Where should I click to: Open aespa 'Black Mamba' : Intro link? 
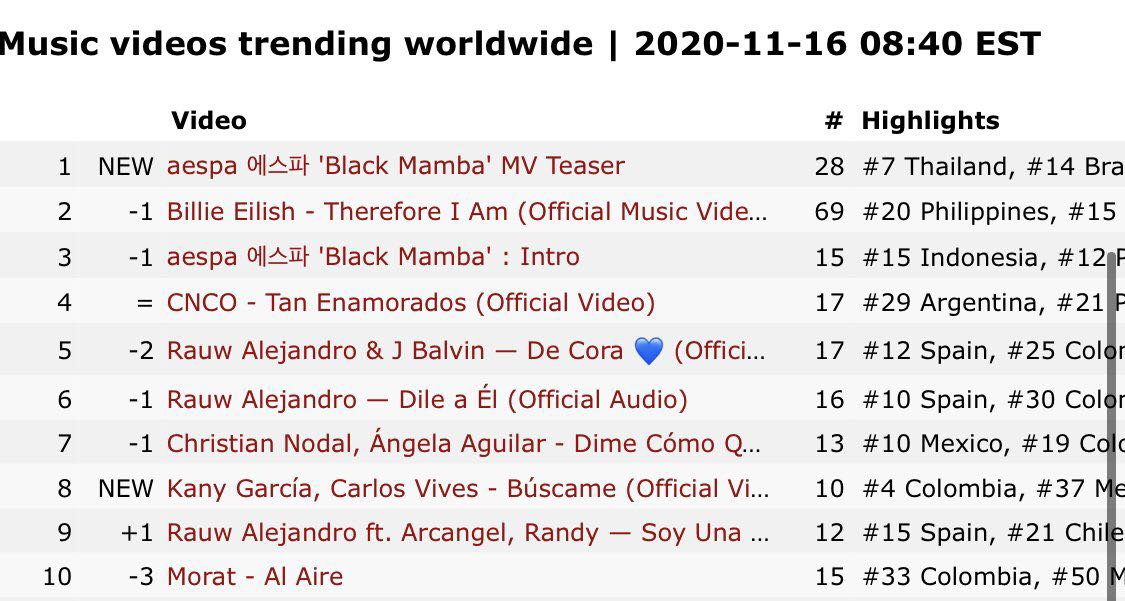[373, 257]
